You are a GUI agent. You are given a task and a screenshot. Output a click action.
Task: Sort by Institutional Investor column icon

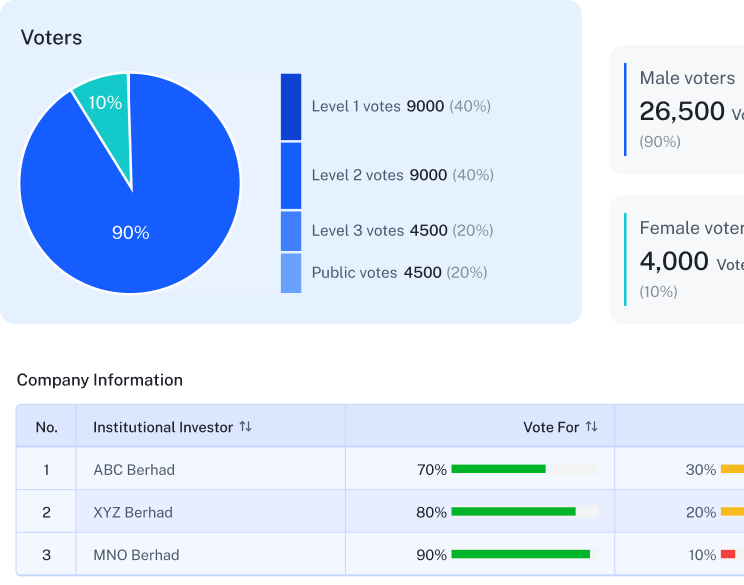pos(246,427)
